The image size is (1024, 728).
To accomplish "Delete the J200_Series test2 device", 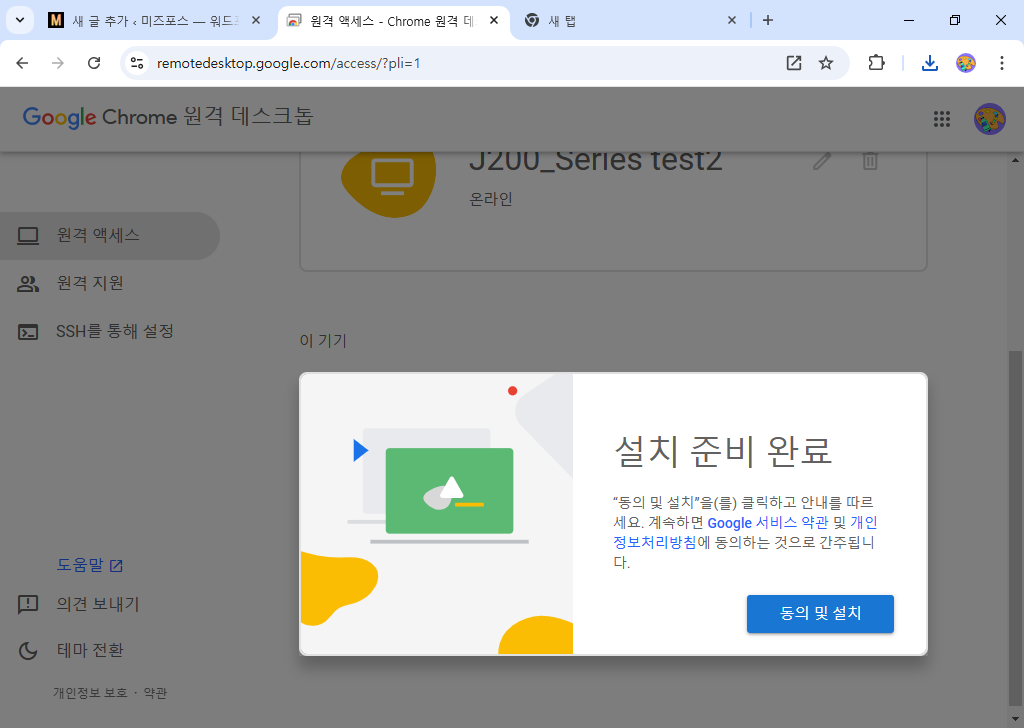I will (870, 161).
